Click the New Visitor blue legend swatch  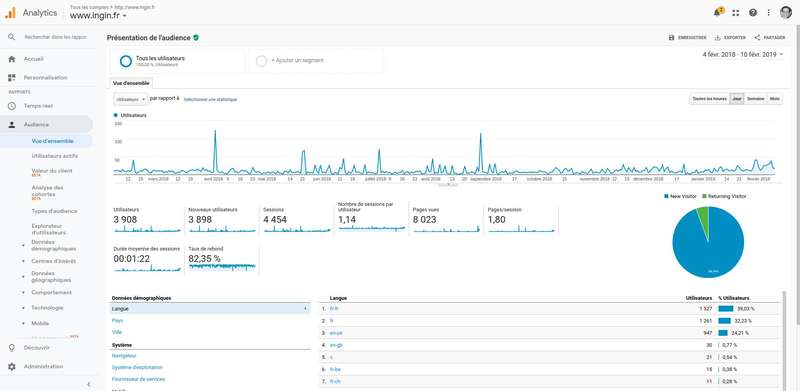click(x=666, y=196)
